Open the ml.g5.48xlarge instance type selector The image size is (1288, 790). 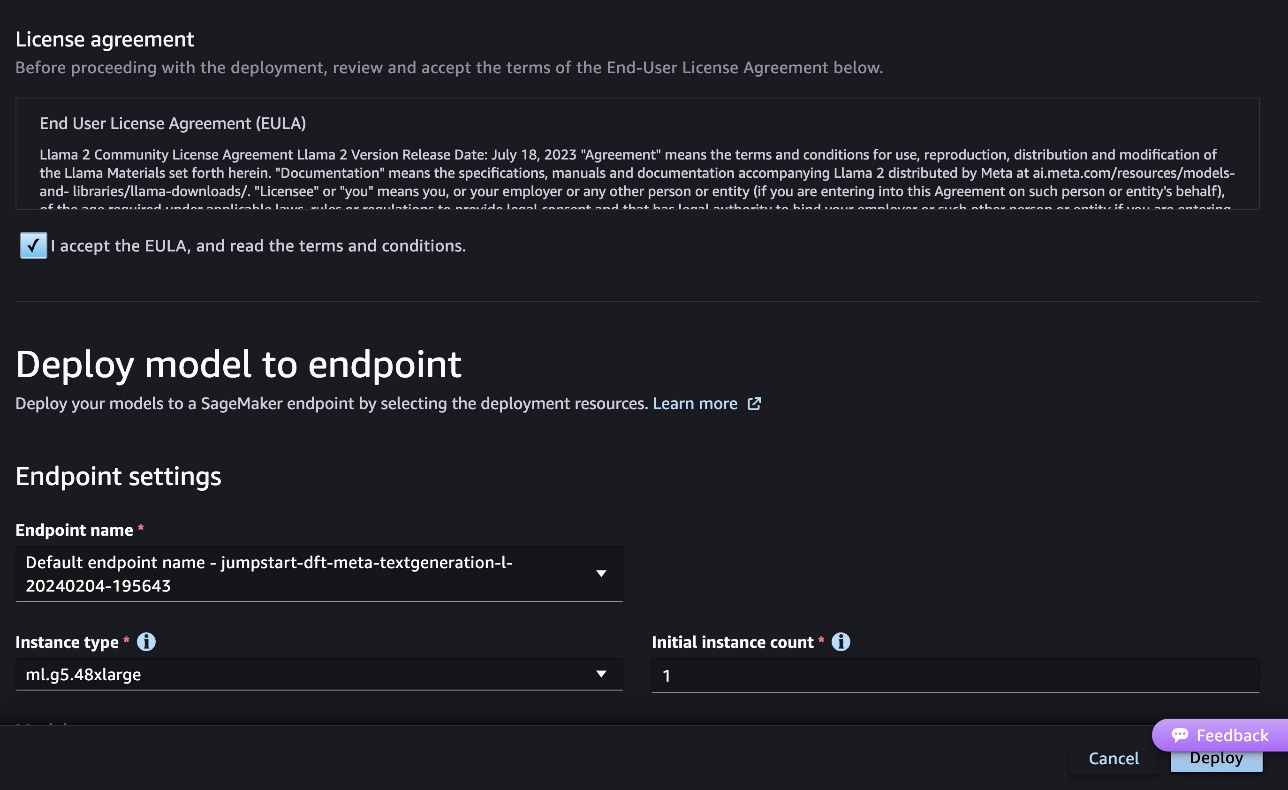tap(319, 675)
